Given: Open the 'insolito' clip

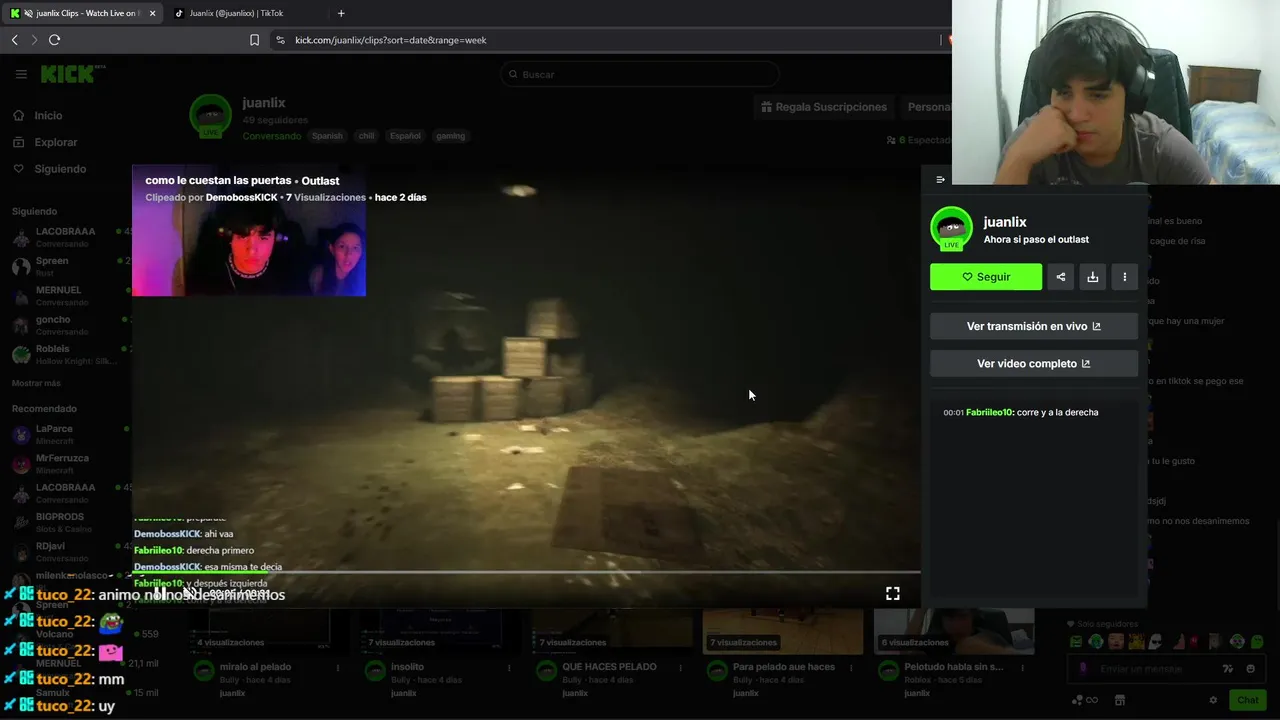Looking at the screenshot, I should [x=408, y=667].
